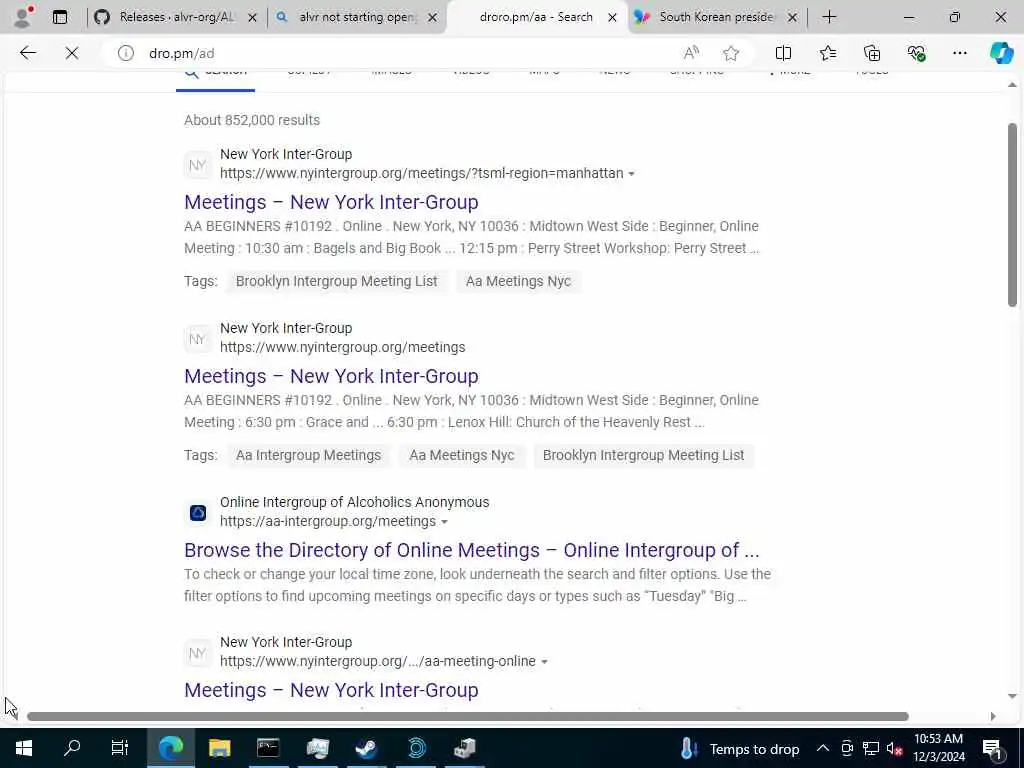
Task: Click Brooklyn Intergroup Meeting List tag in first result
Action: click(336, 281)
